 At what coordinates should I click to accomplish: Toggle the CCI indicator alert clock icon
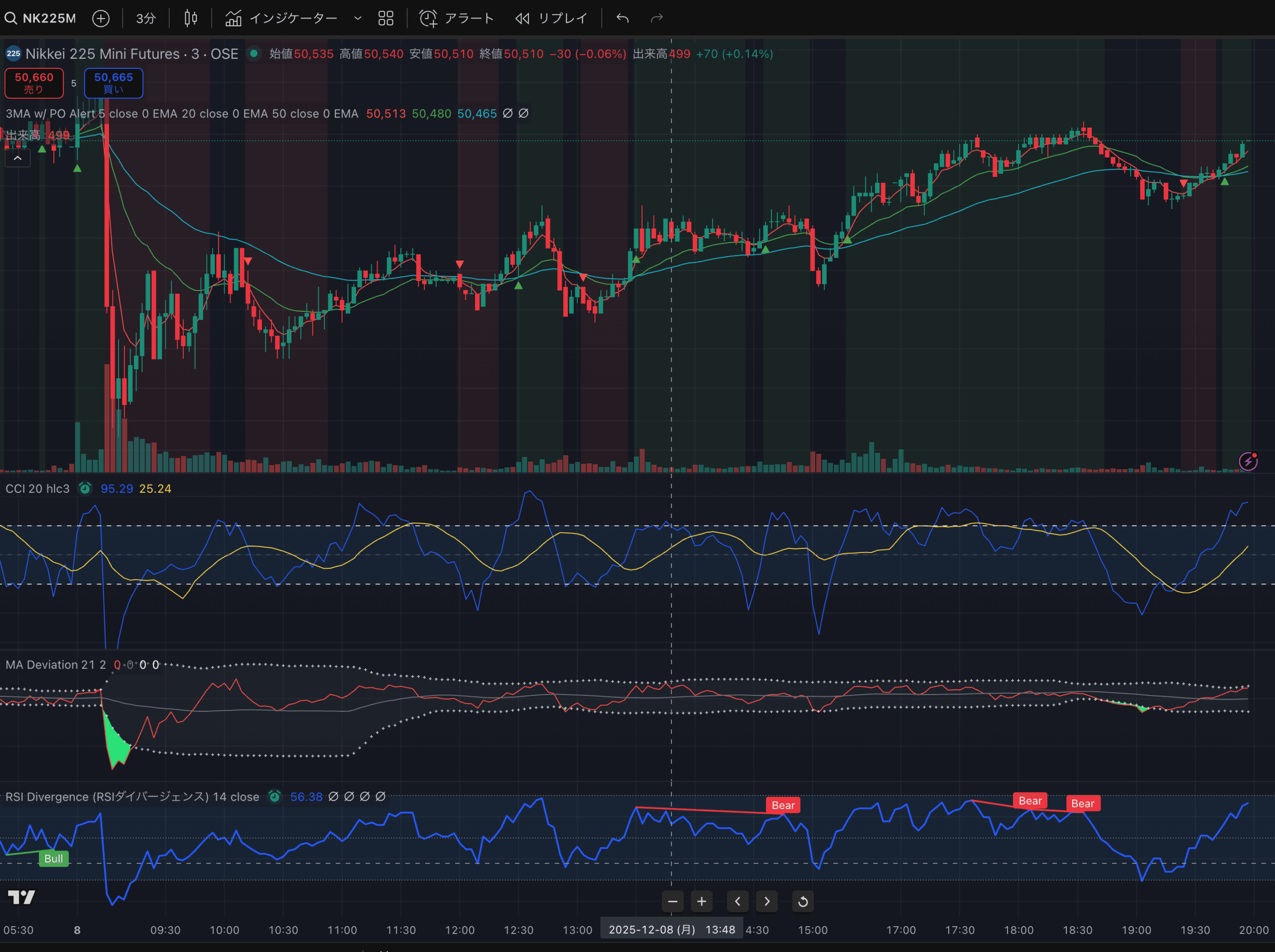[x=85, y=489]
